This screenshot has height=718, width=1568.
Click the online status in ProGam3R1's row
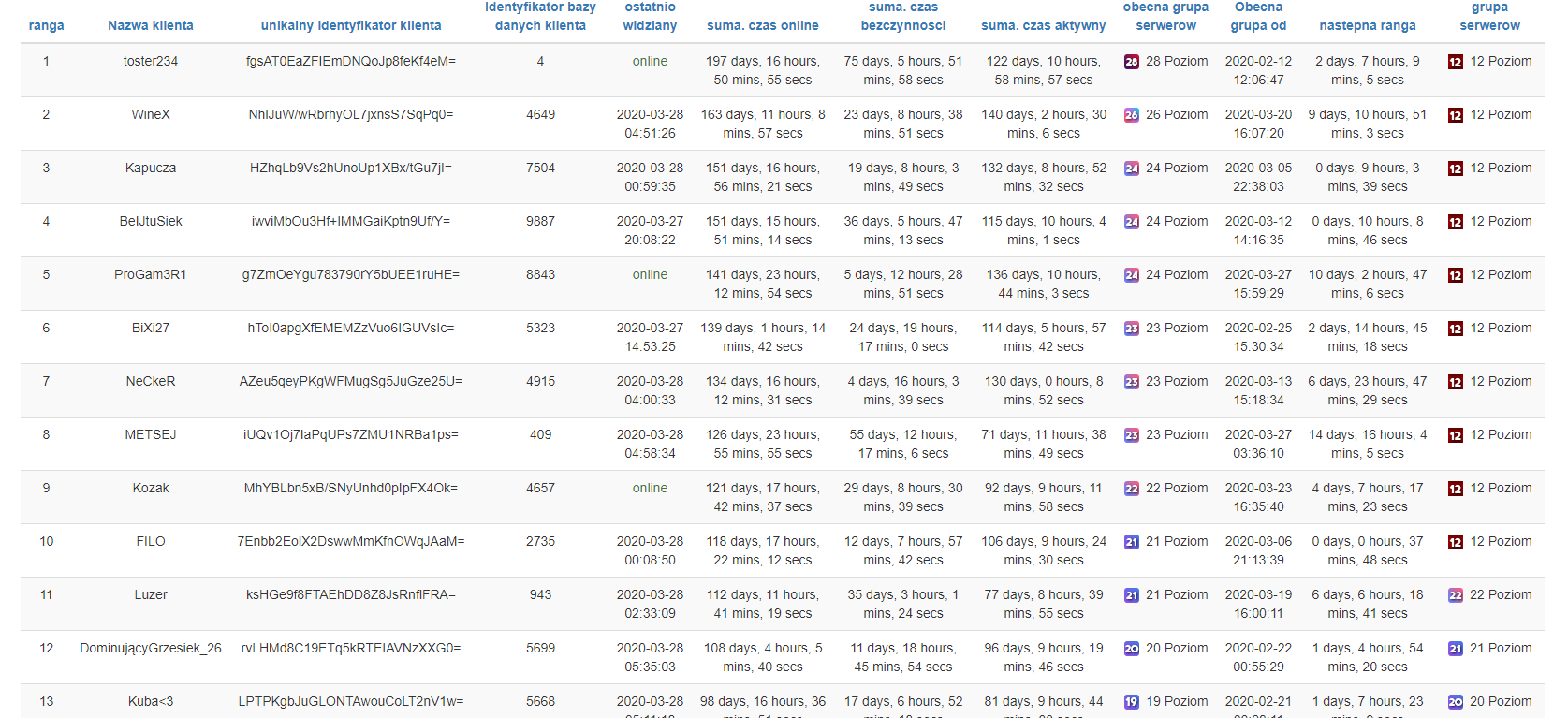[x=650, y=274]
